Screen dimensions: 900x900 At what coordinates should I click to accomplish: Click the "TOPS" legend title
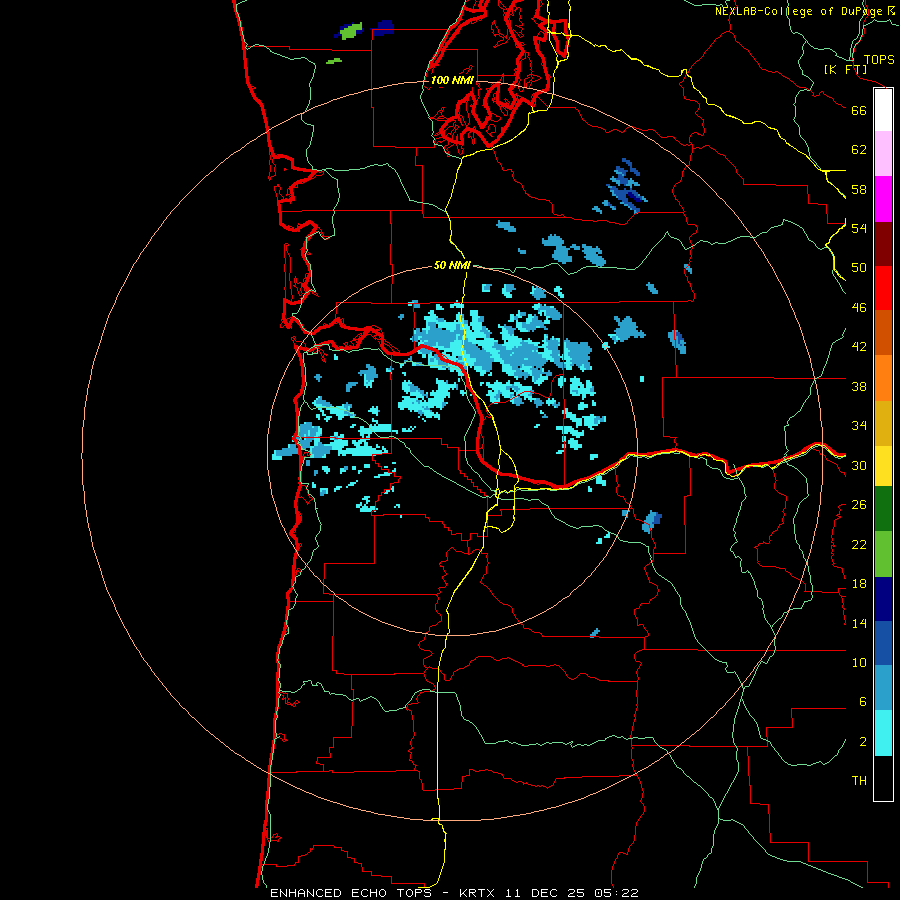pos(879,60)
